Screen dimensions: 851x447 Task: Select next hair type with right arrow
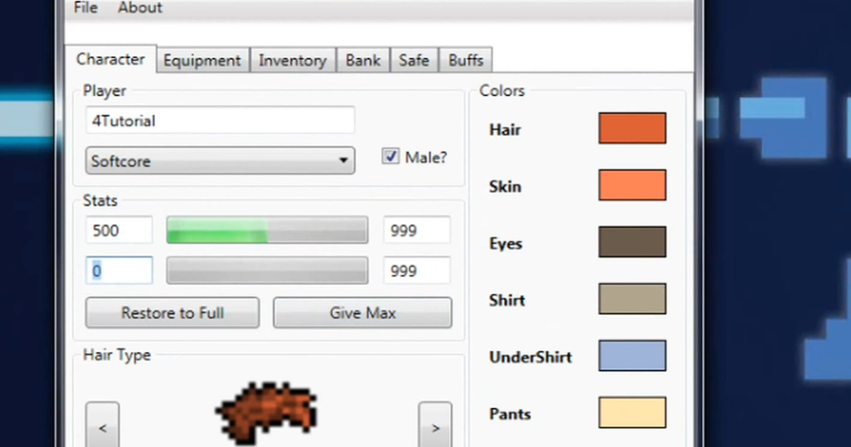tap(435, 426)
